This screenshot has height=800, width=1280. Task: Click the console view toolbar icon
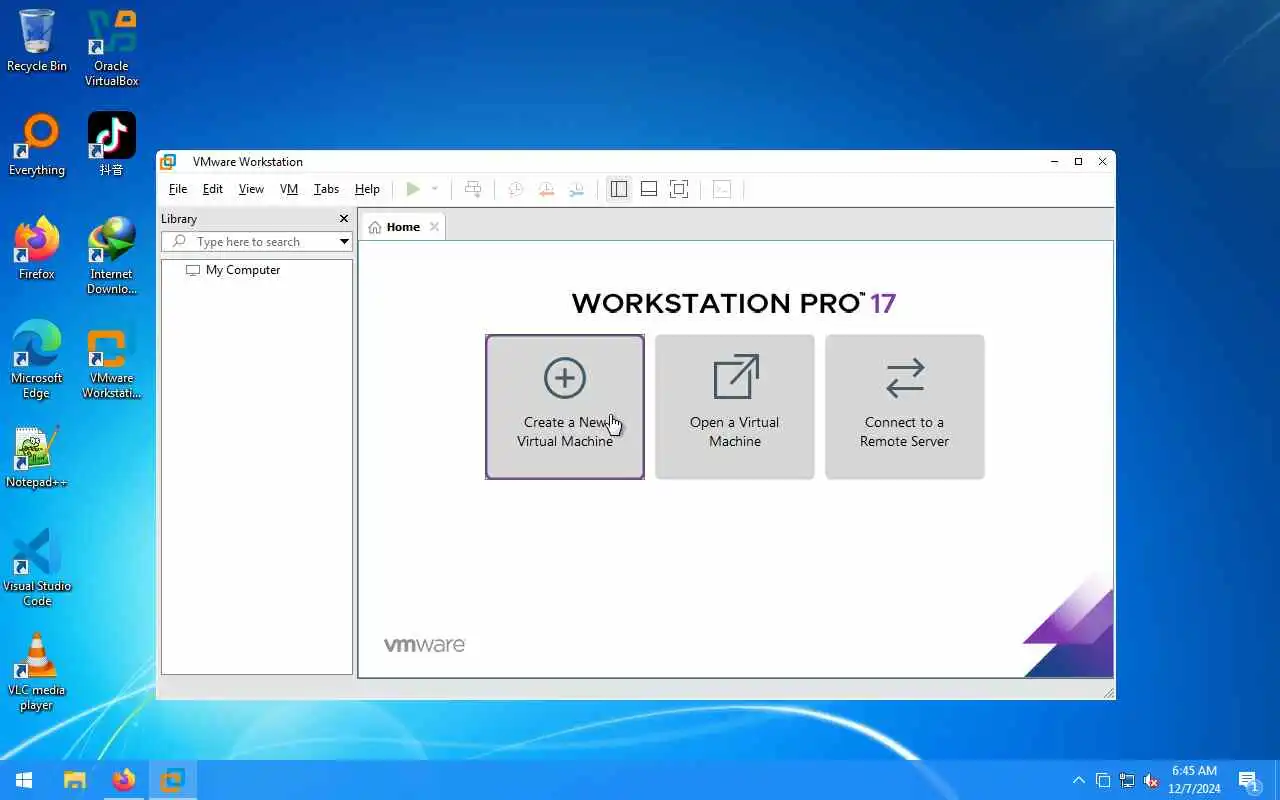coord(722,189)
